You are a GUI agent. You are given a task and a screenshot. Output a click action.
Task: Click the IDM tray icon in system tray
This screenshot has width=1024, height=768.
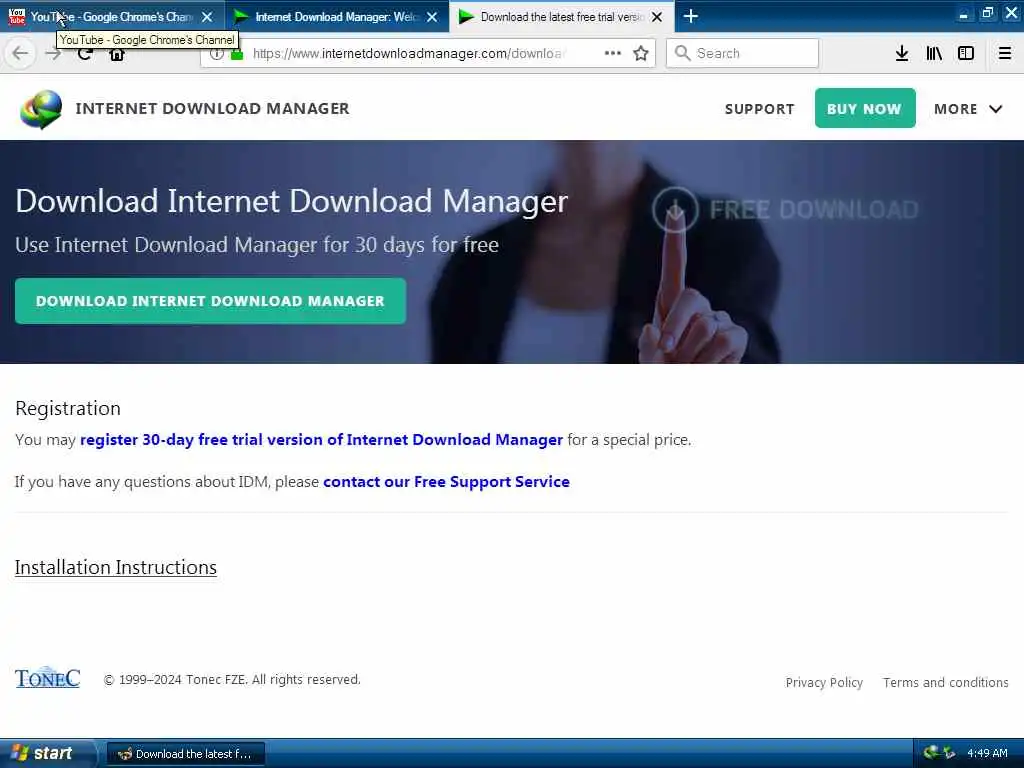point(932,753)
